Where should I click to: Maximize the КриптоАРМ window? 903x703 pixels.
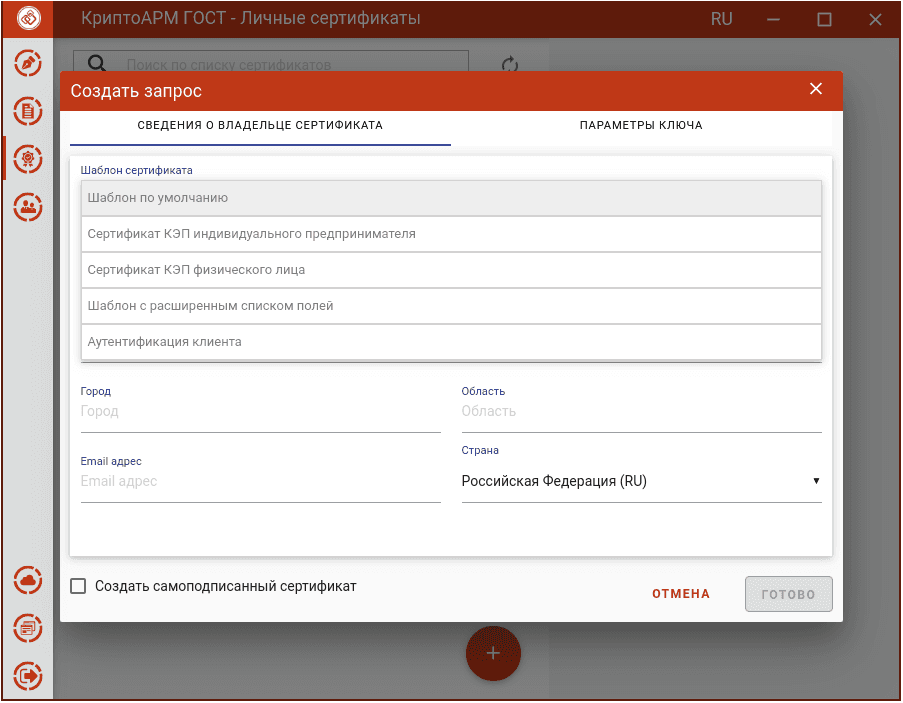point(824,20)
